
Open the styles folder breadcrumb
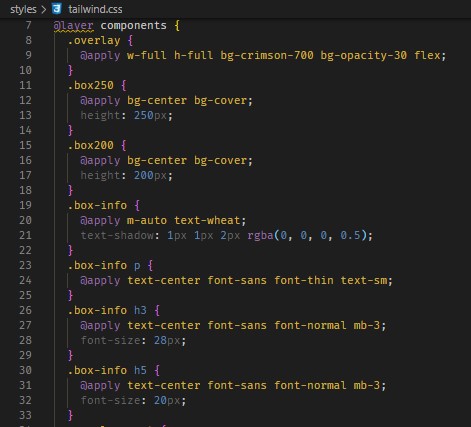[23, 9]
